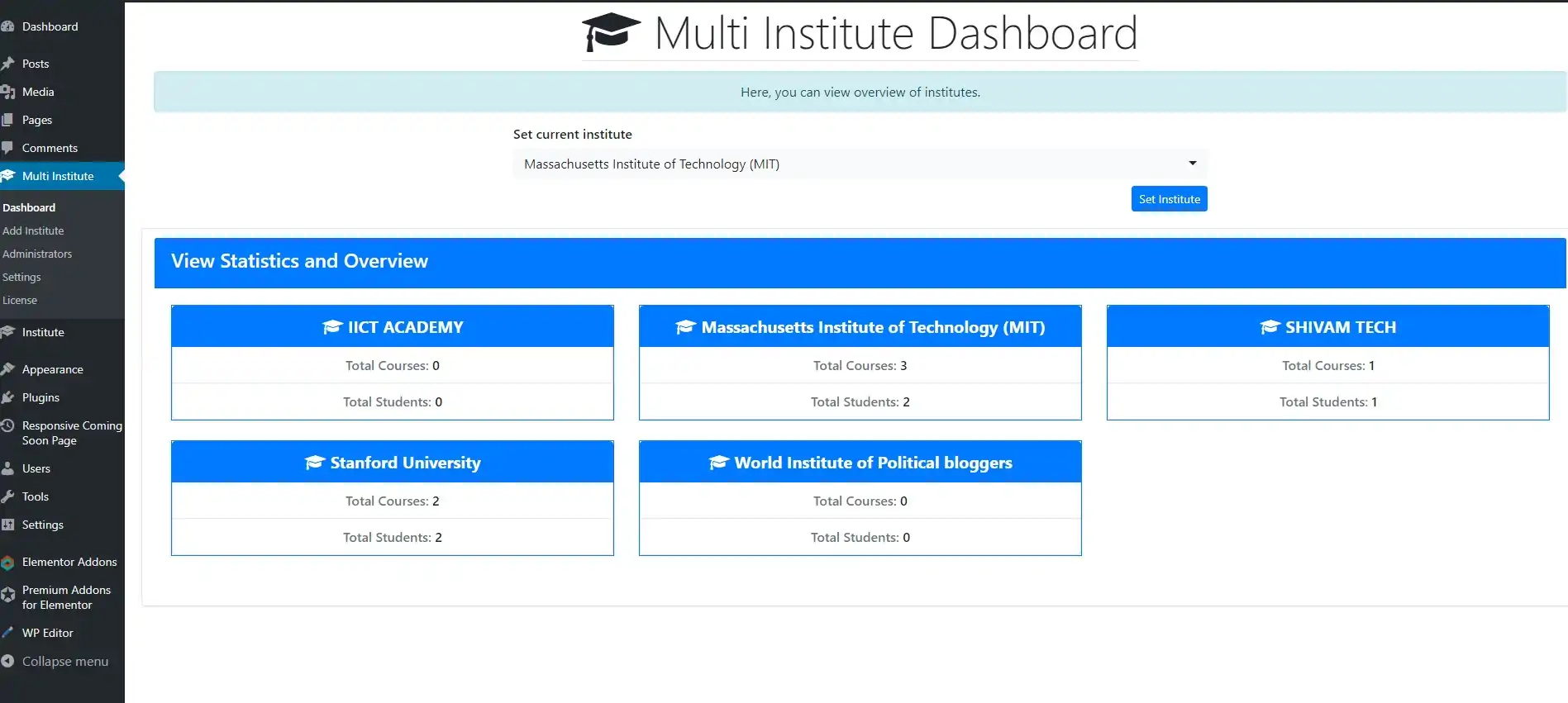Click the Set Institute button
Image resolution: width=1568 pixels, height=703 pixels.
click(x=1169, y=199)
